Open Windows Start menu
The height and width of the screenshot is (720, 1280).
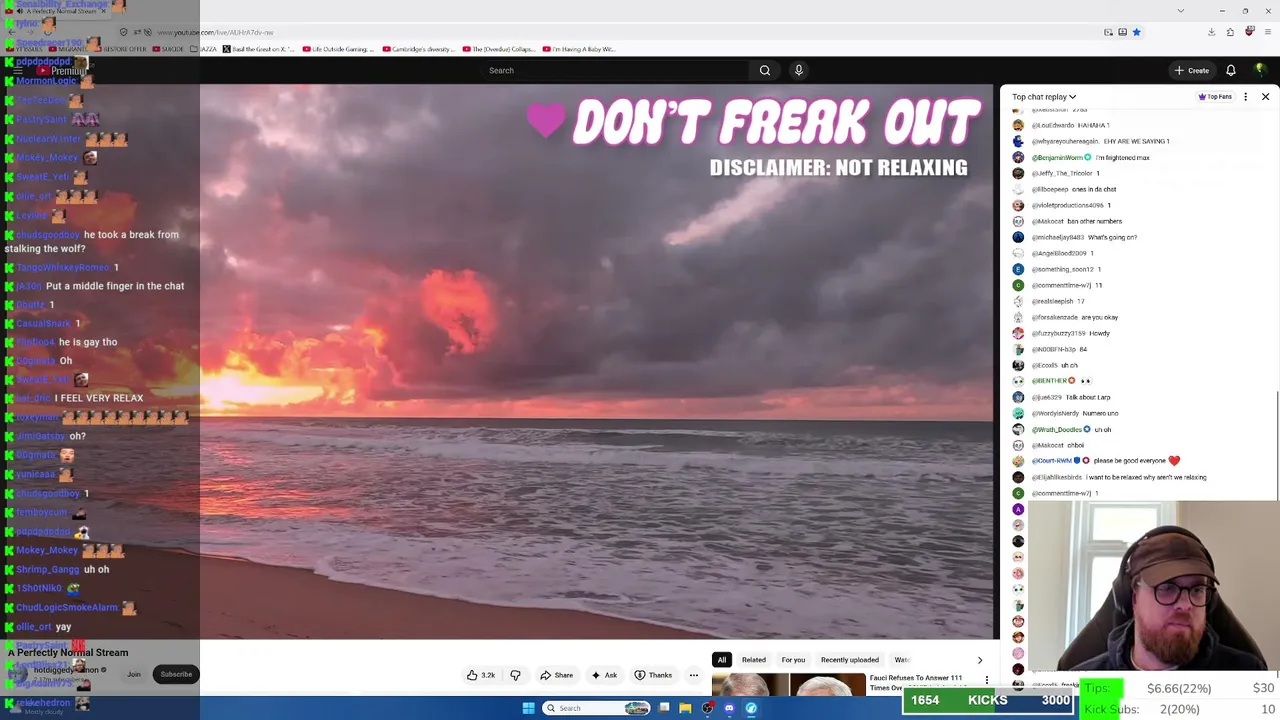click(528, 708)
